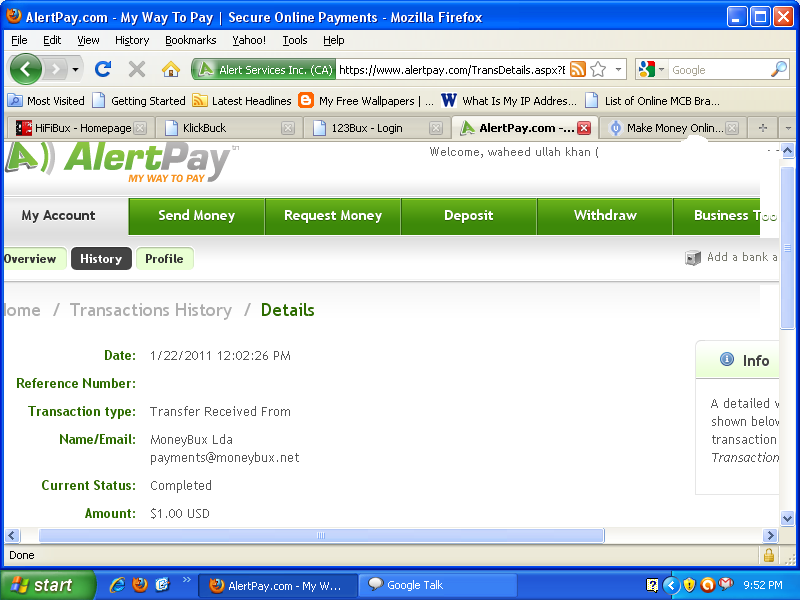
Task: Select the Overview sub-tab
Action: (x=35, y=259)
